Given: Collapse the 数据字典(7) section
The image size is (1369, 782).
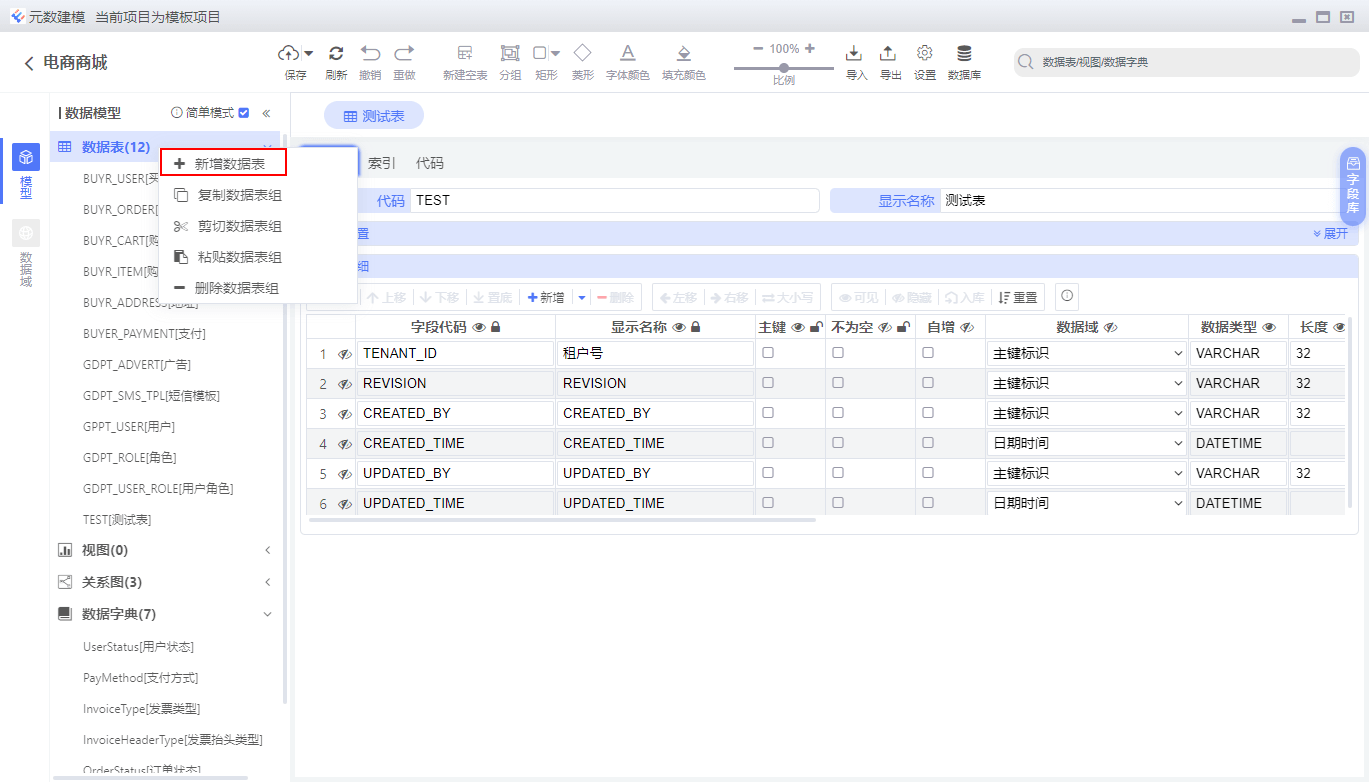Looking at the screenshot, I should coord(267,614).
